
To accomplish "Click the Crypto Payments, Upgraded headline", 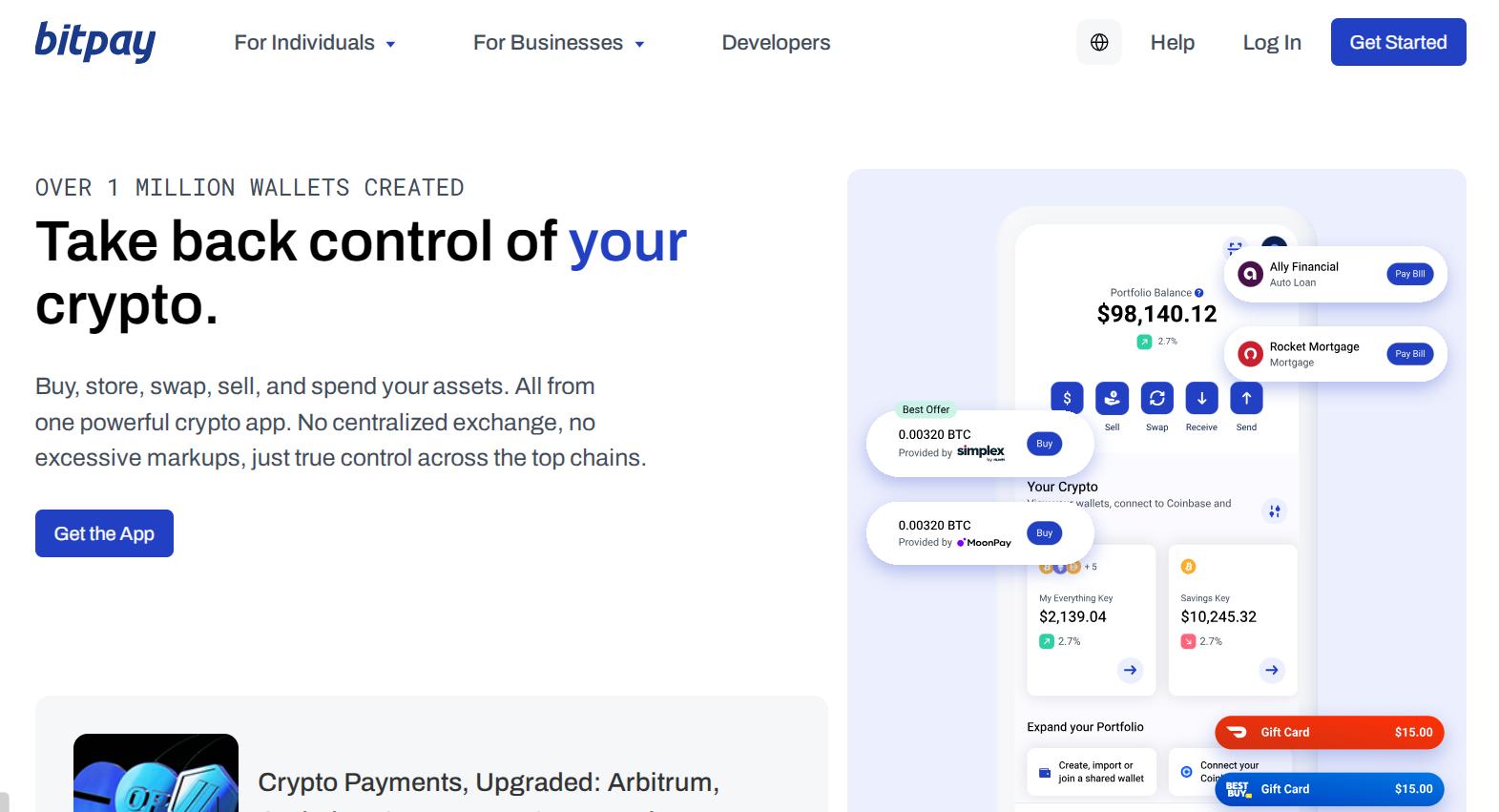I will pyautogui.click(x=489, y=782).
